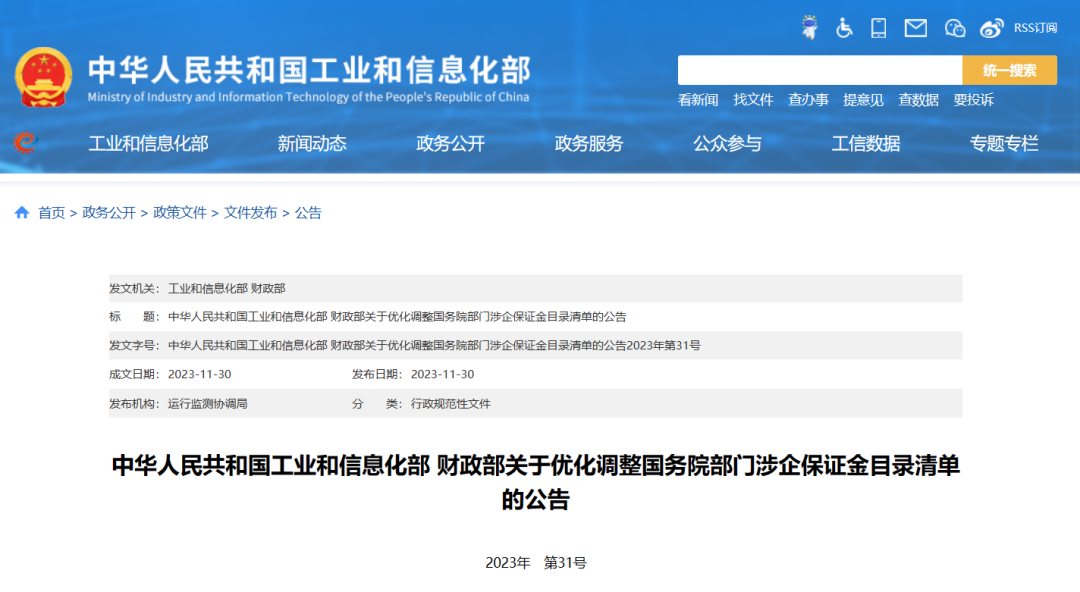1080x592 pixels.
Task: Click the robot assistant icon
Action: click(x=809, y=27)
